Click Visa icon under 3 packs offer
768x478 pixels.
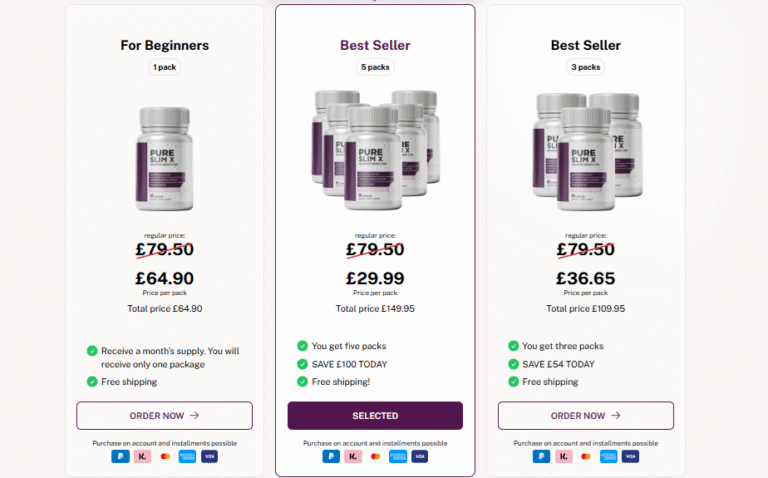pos(630,456)
